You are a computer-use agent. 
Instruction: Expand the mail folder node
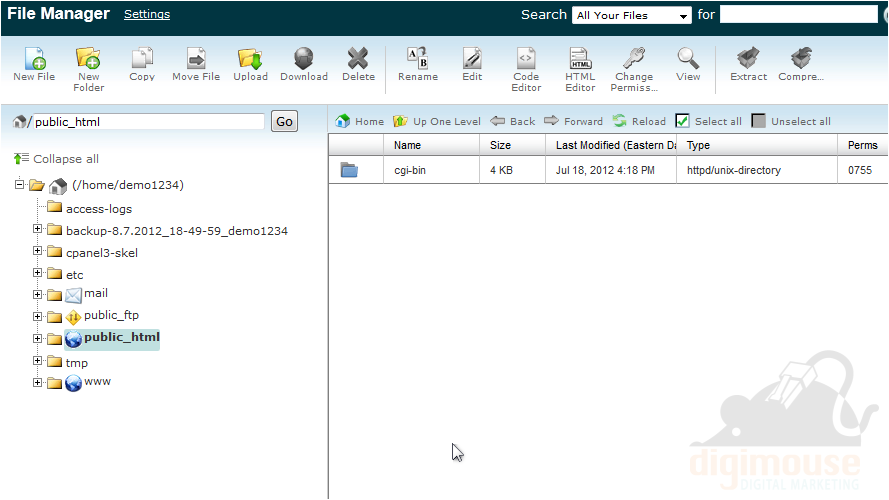[x=37, y=295]
